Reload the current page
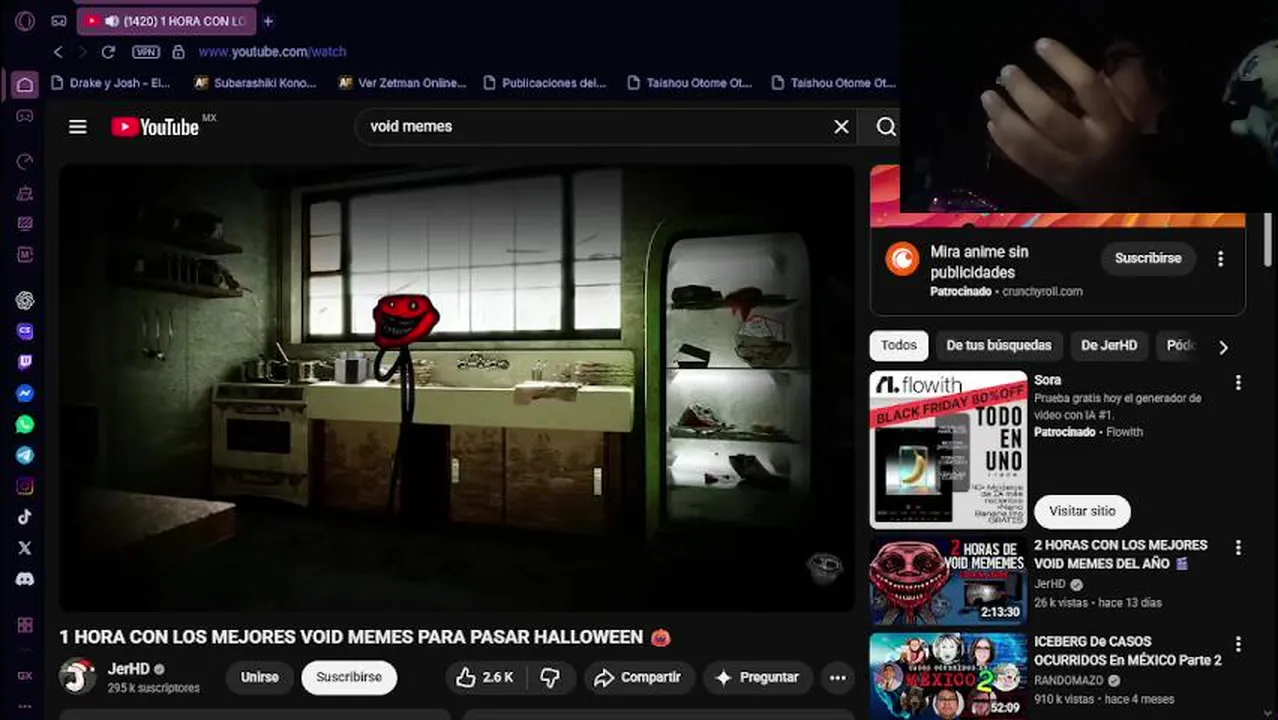Image resolution: width=1278 pixels, height=720 pixels. (108, 52)
